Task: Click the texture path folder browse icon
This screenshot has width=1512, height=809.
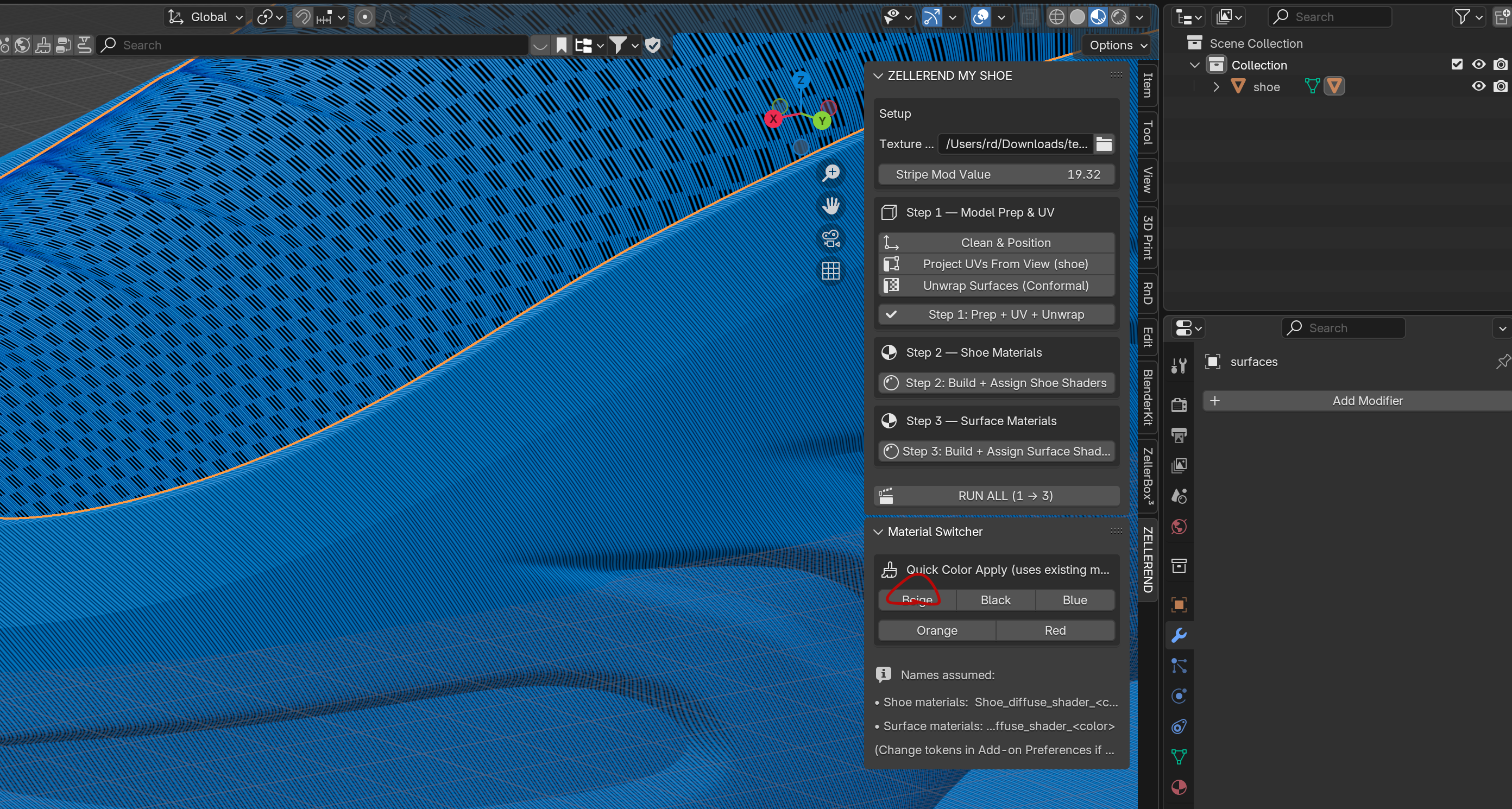Action: (x=1104, y=144)
